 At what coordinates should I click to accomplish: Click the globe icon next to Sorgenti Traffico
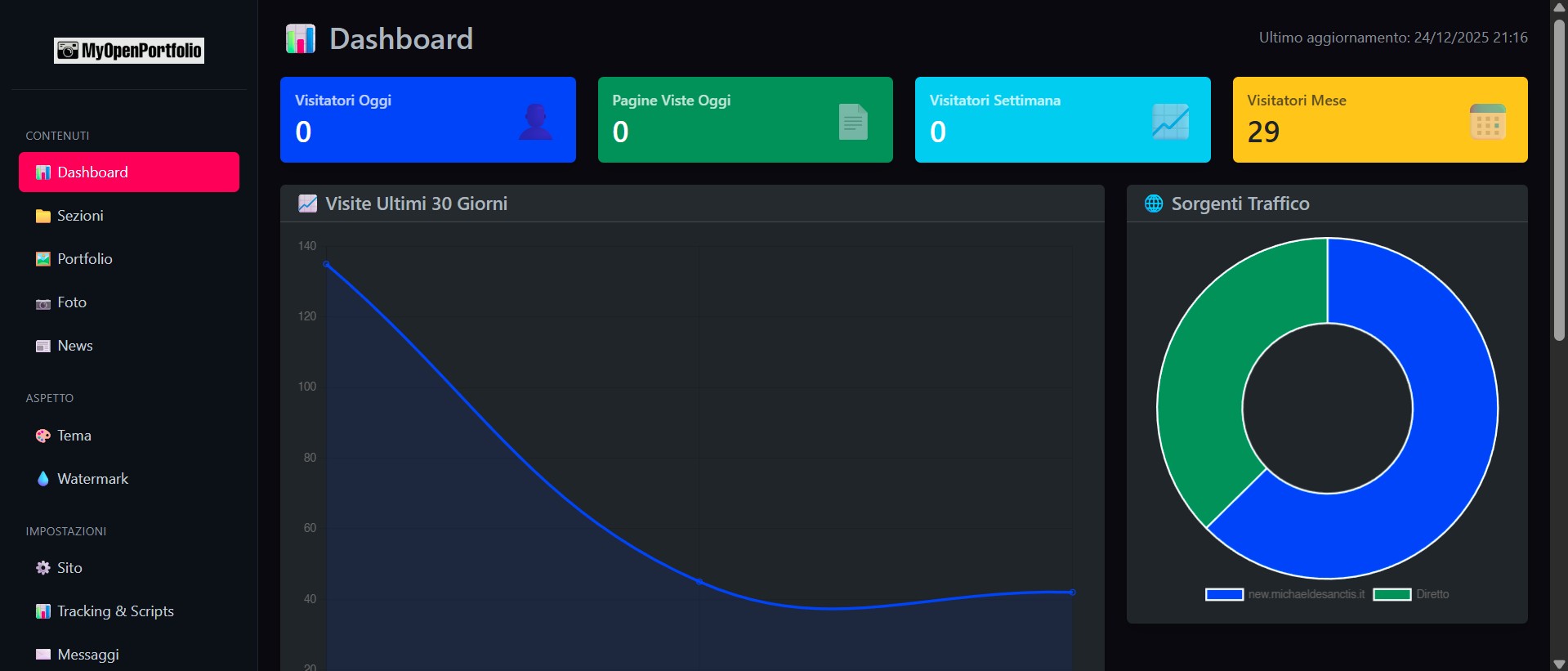click(1154, 204)
